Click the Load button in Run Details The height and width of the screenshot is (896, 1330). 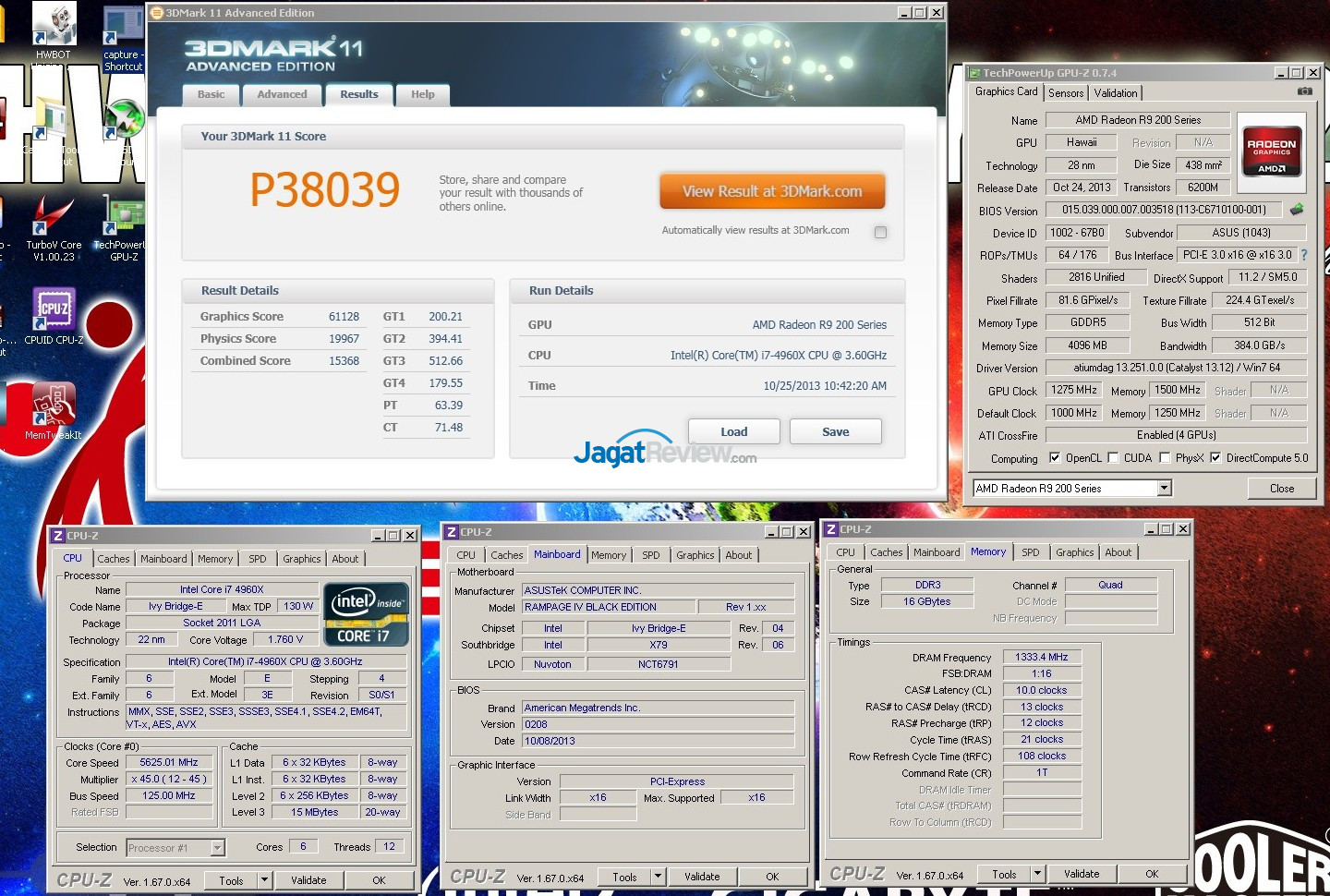[733, 431]
